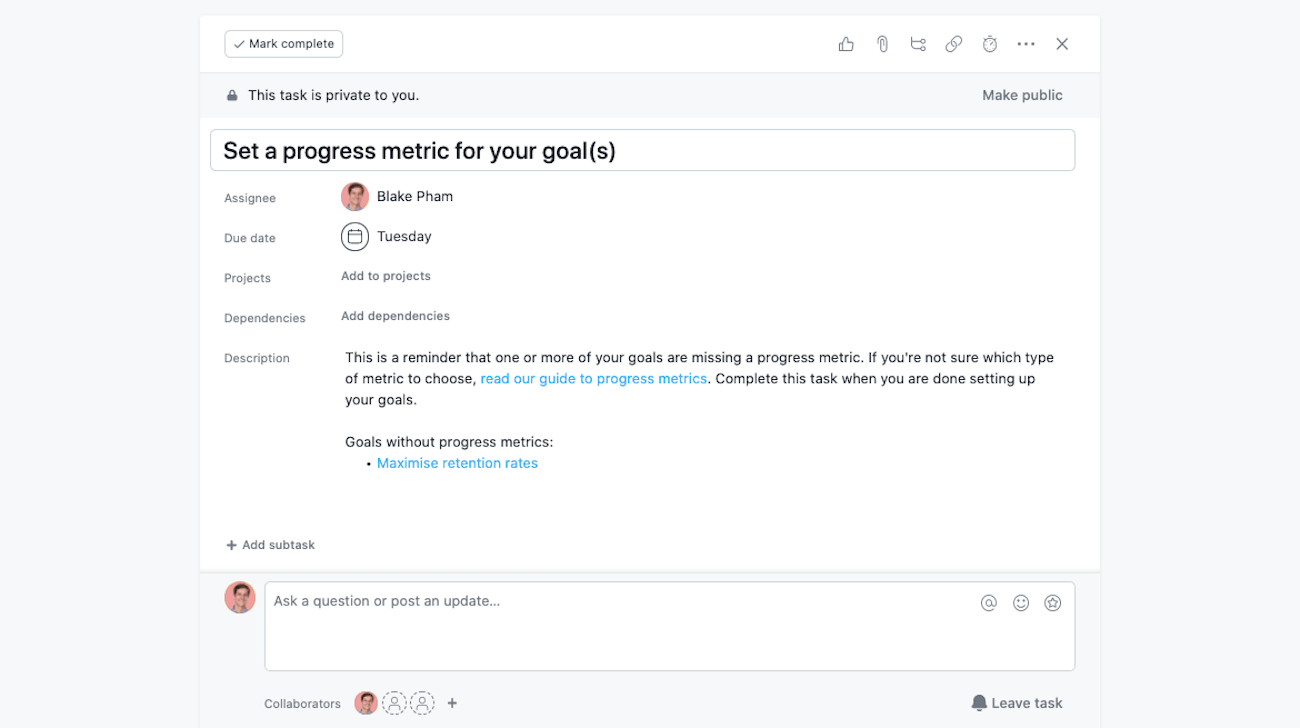
Task: Attach a file using the paperclip icon
Action: tap(882, 44)
